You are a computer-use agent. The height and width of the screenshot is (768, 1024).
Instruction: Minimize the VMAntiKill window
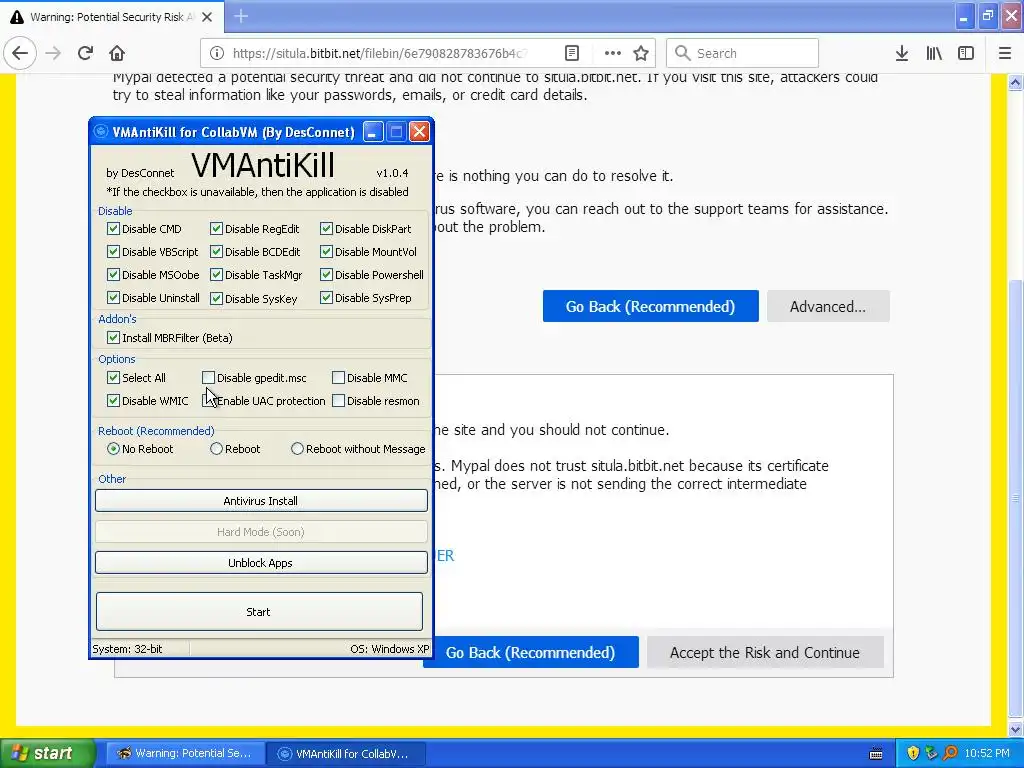coord(372,133)
